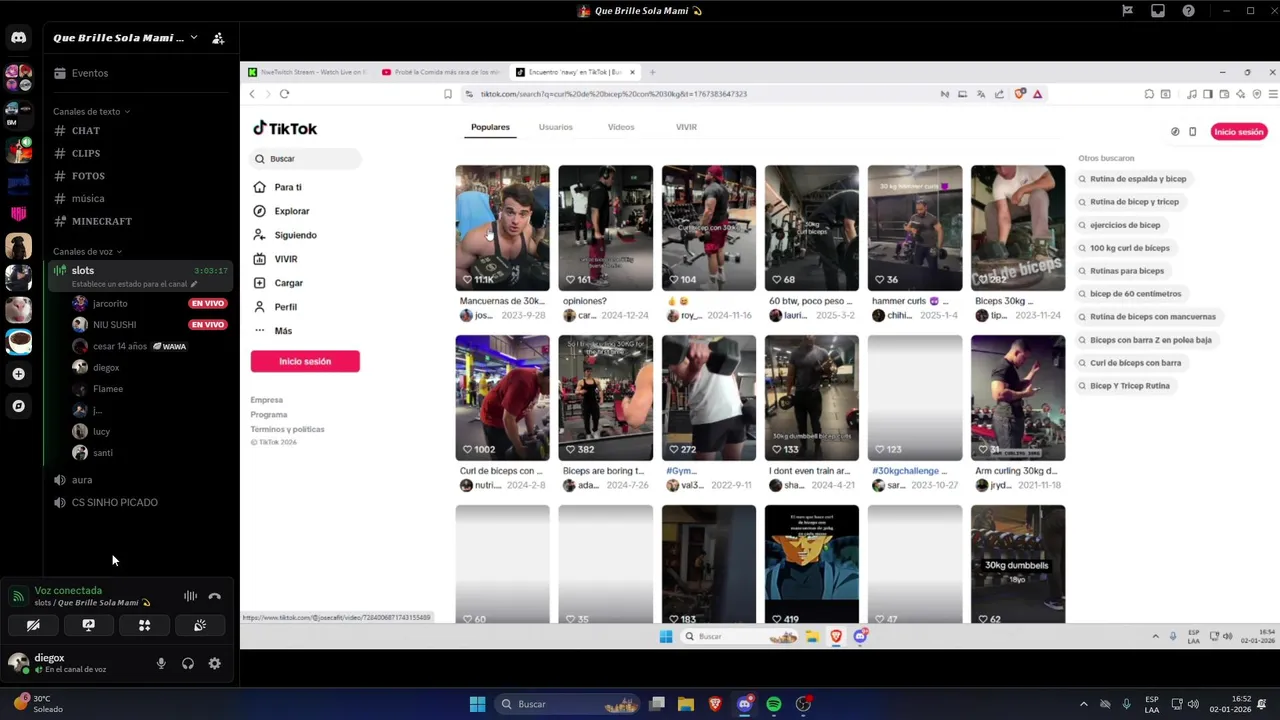Open the 'Mancuernas de 30k...' video thumbnail
Viewport: 1280px width, 720px height.
pos(502,228)
